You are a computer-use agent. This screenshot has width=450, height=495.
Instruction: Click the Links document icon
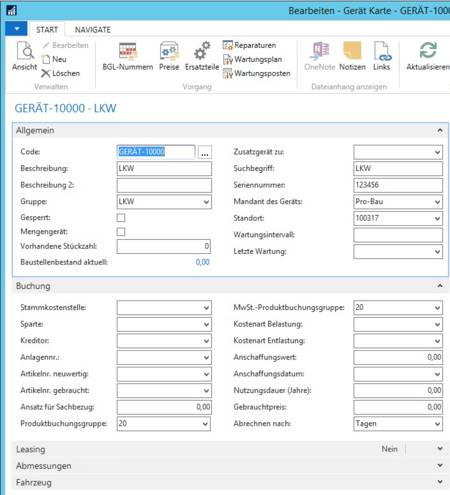[x=381, y=51]
